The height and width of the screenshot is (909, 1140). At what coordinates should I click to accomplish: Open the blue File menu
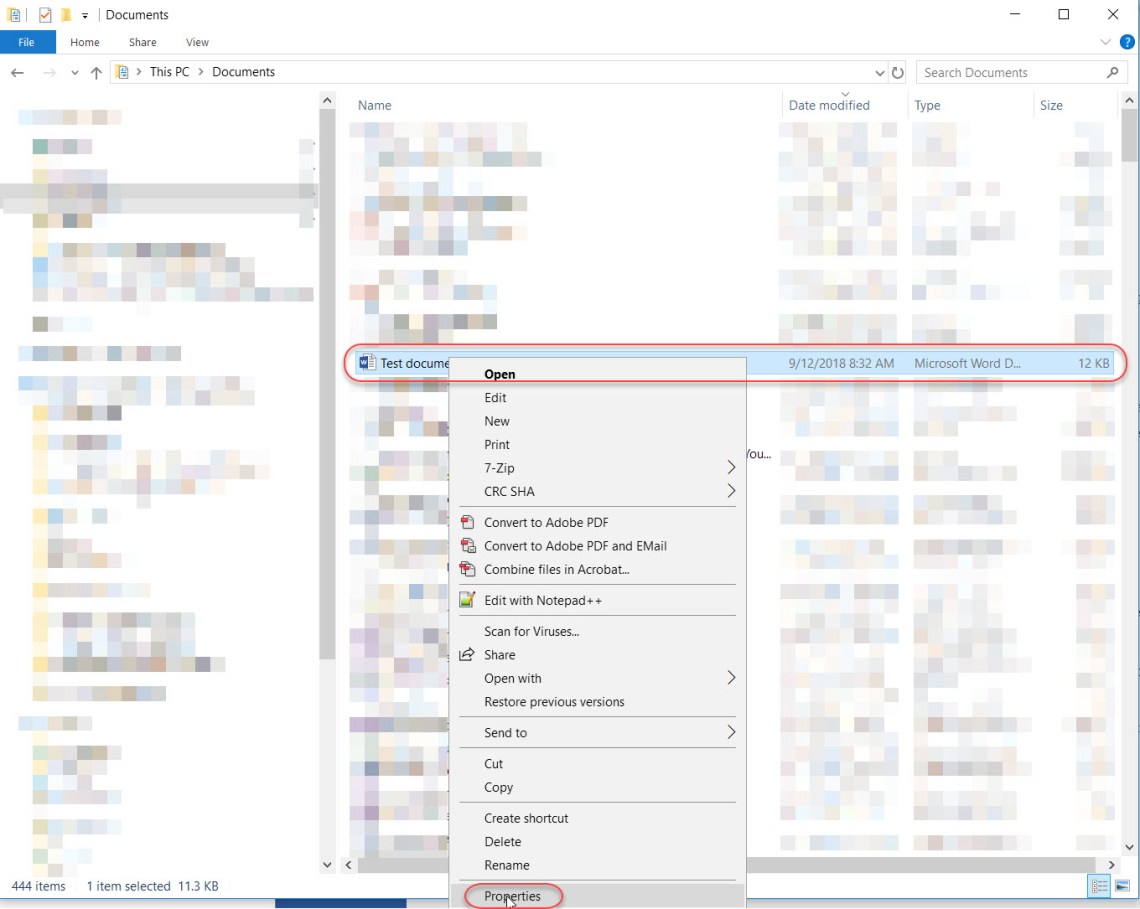pos(27,42)
